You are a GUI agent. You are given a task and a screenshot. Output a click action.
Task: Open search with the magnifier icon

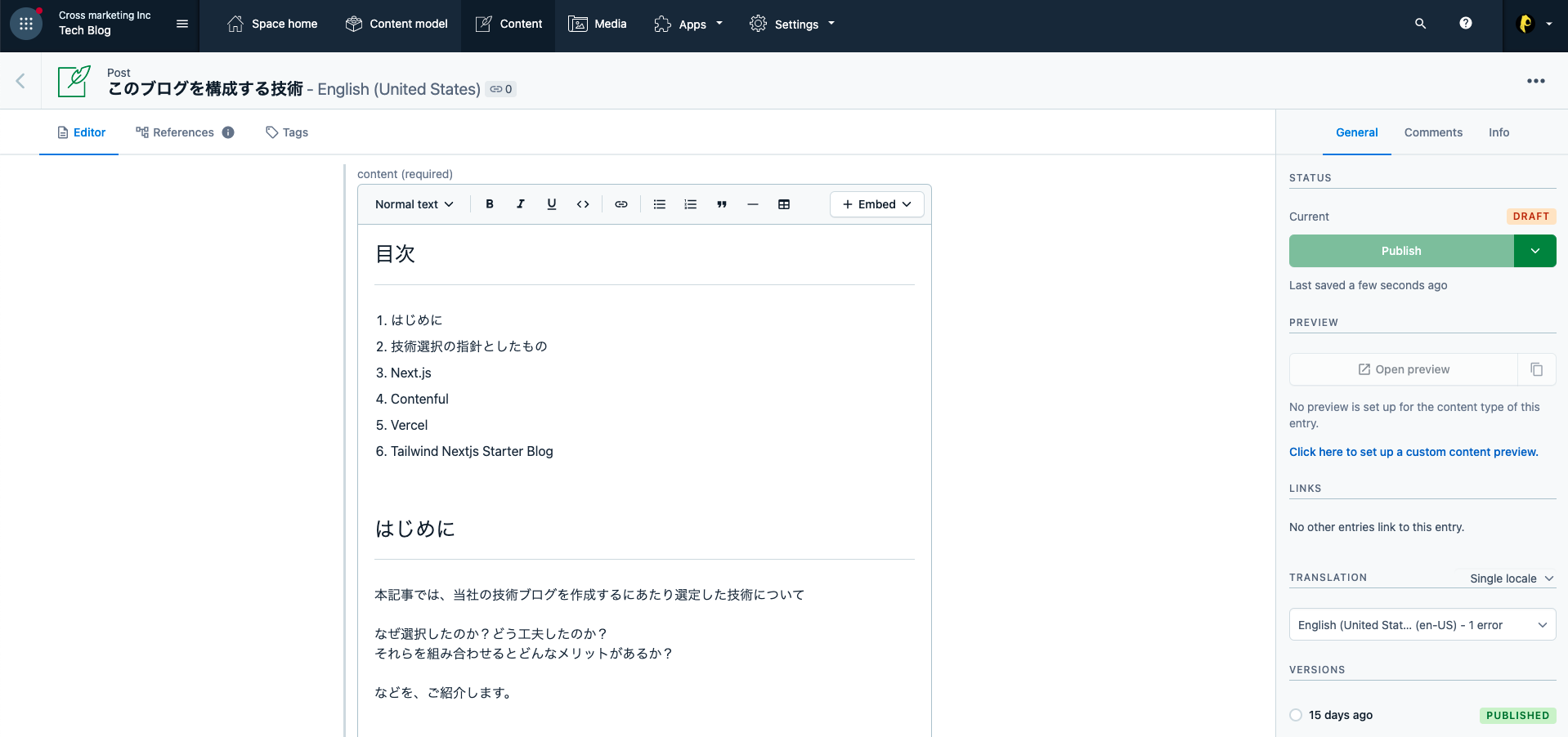point(1420,24)
